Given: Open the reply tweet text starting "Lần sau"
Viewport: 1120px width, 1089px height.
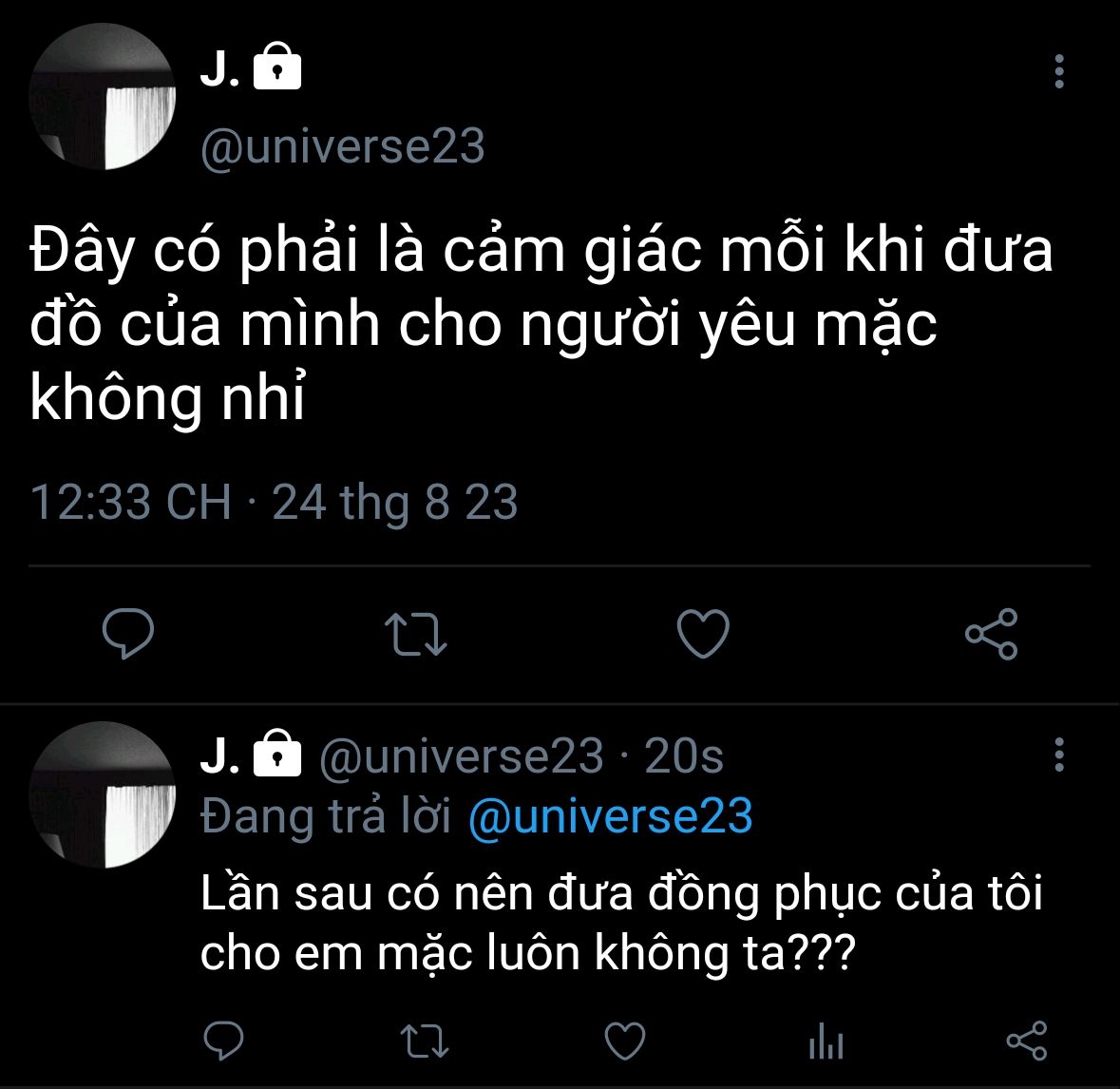Looking at the screenshot, I should [x=621, y=924].
